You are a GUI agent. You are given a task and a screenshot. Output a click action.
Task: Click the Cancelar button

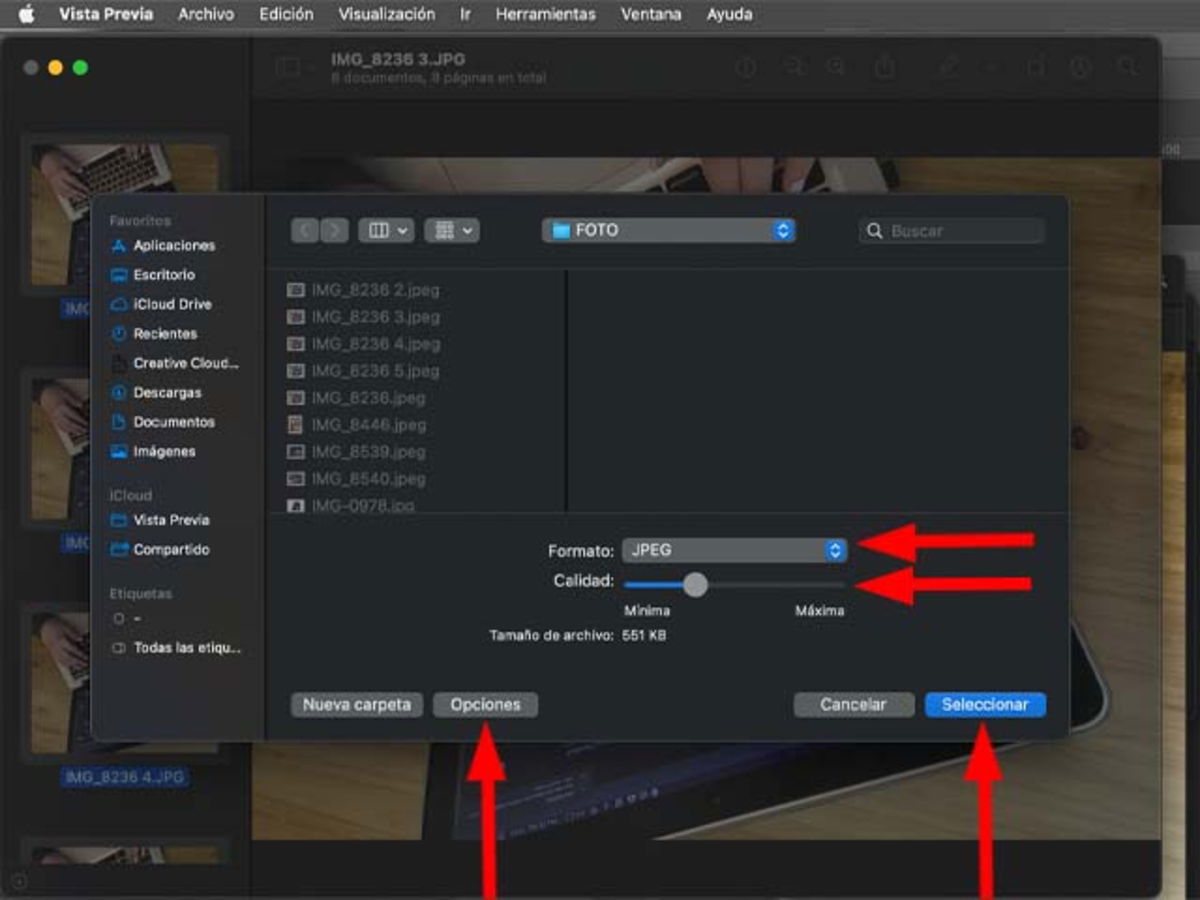pos(854,705)
